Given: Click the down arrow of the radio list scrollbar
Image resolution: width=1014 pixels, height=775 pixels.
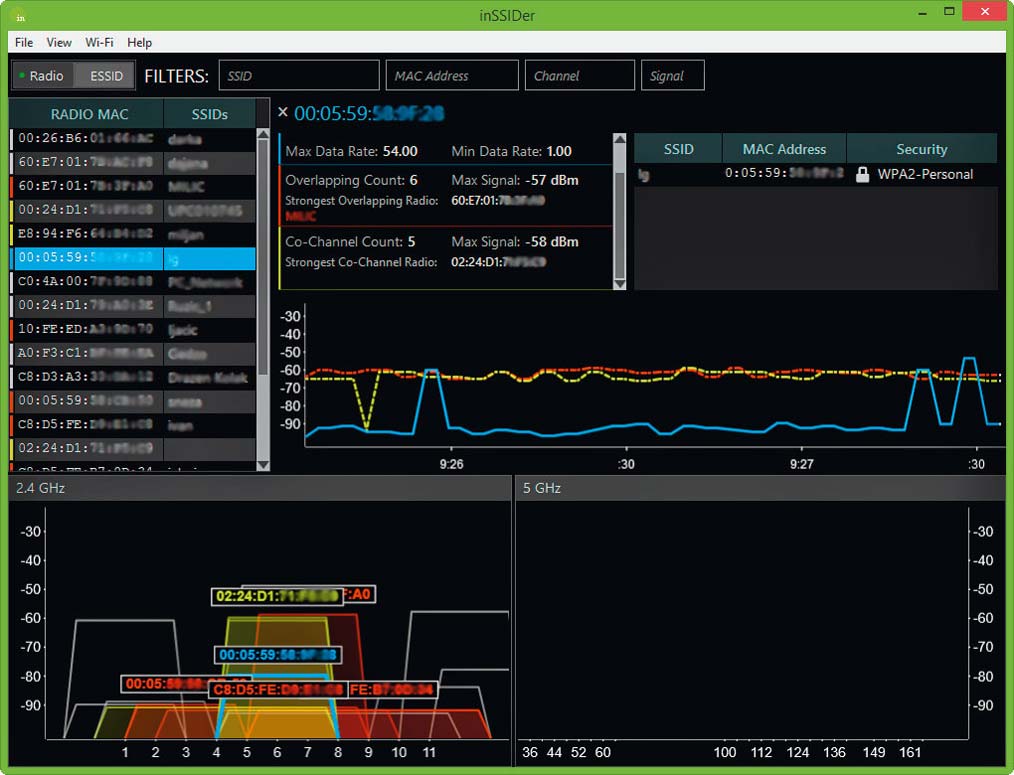Looking at the screenshot, I should tap(263, 464).
